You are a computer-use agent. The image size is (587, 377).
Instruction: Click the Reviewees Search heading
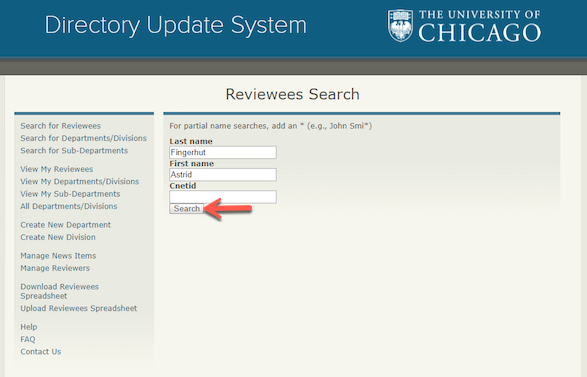coord(292,94)
